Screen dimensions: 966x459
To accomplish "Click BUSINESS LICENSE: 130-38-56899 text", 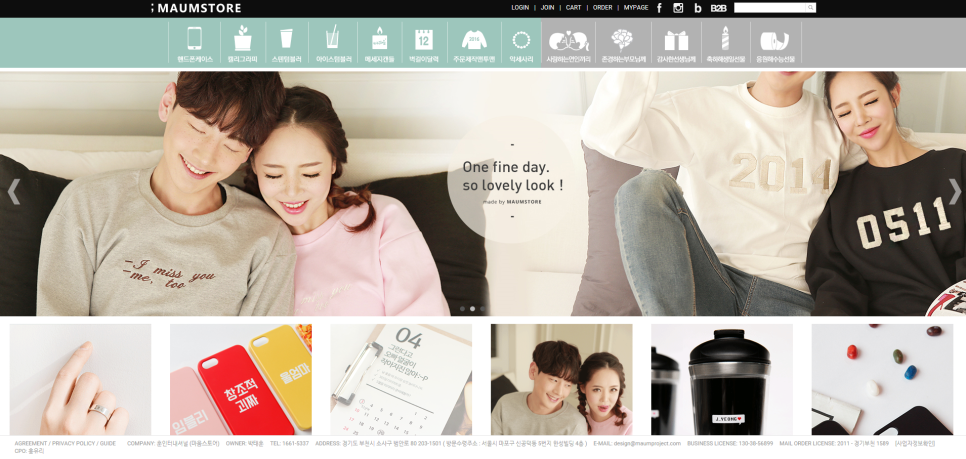I will [x=730, y=444].
